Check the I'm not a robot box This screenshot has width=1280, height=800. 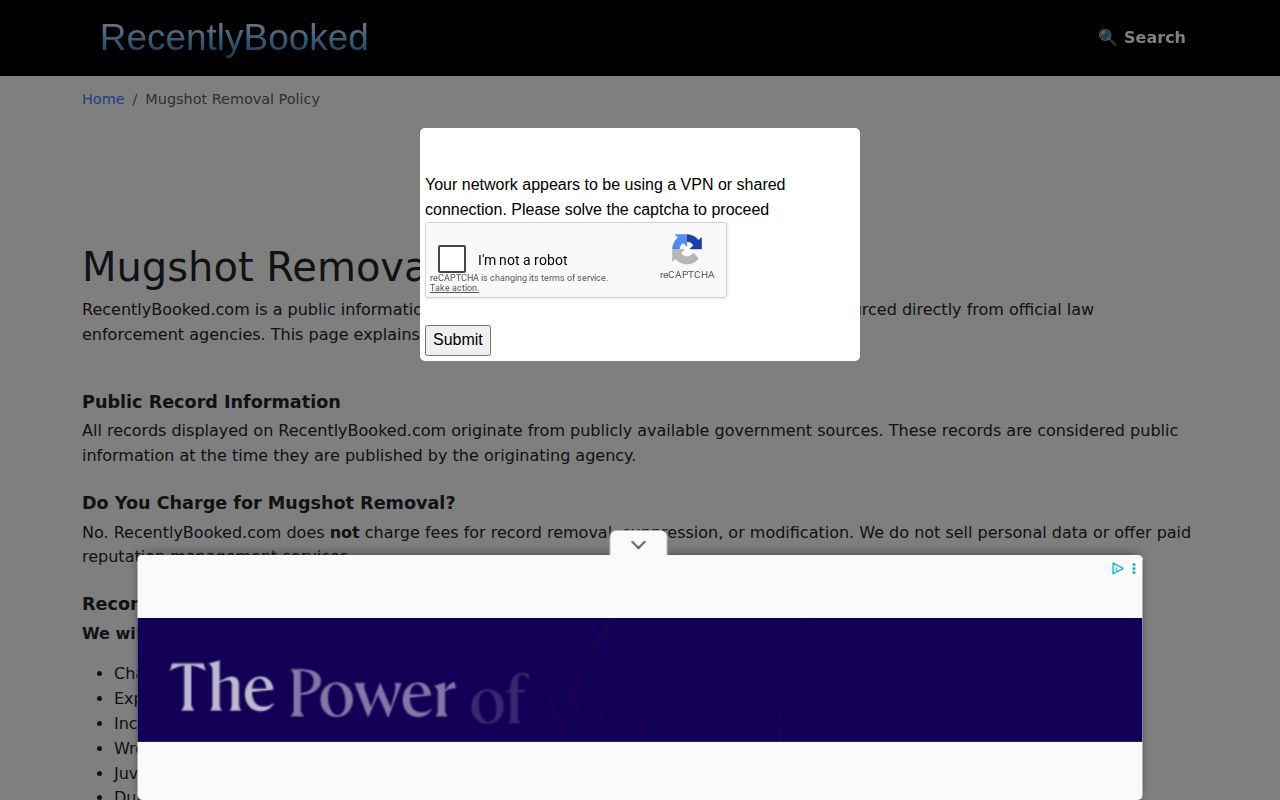[x=452, y=259]
